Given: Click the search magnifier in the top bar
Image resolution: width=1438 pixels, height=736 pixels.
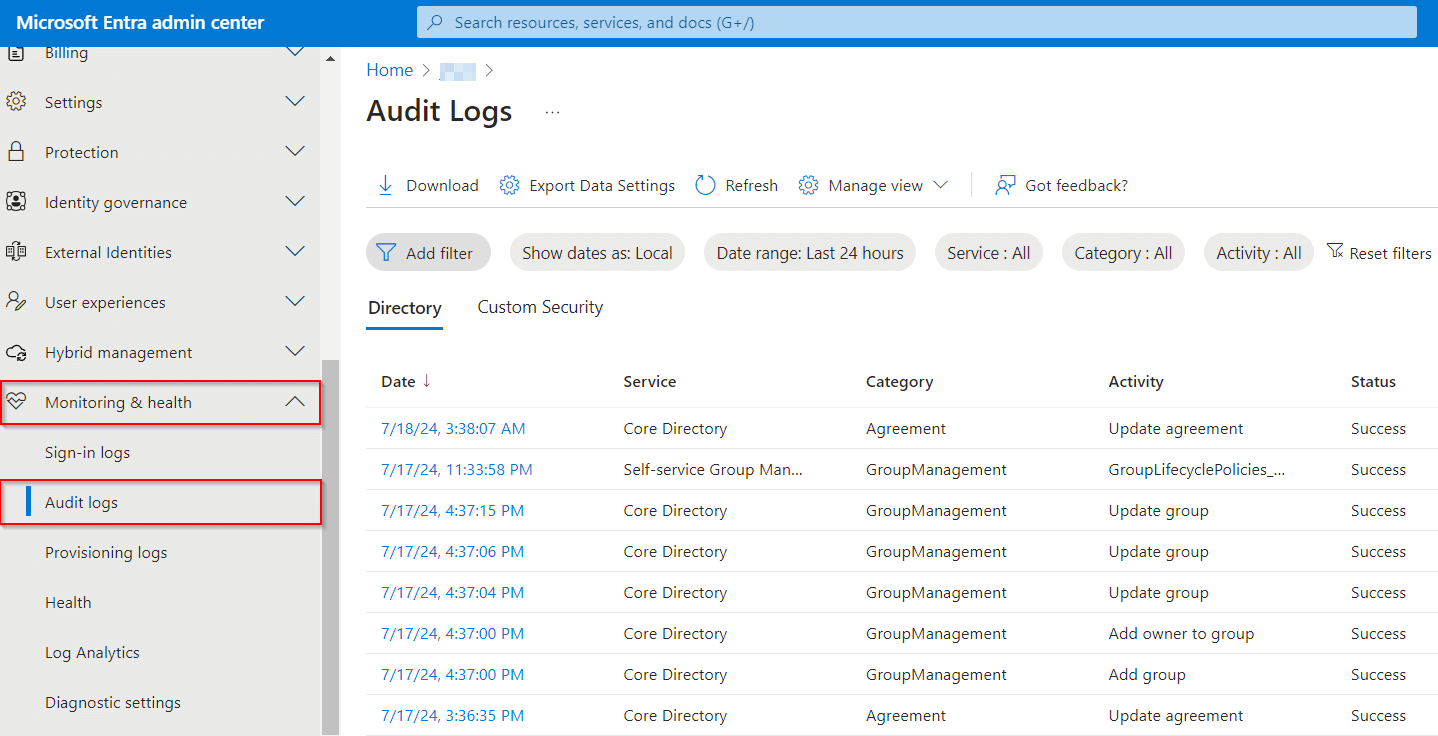Looking at the screenshot, I should 433,21.
